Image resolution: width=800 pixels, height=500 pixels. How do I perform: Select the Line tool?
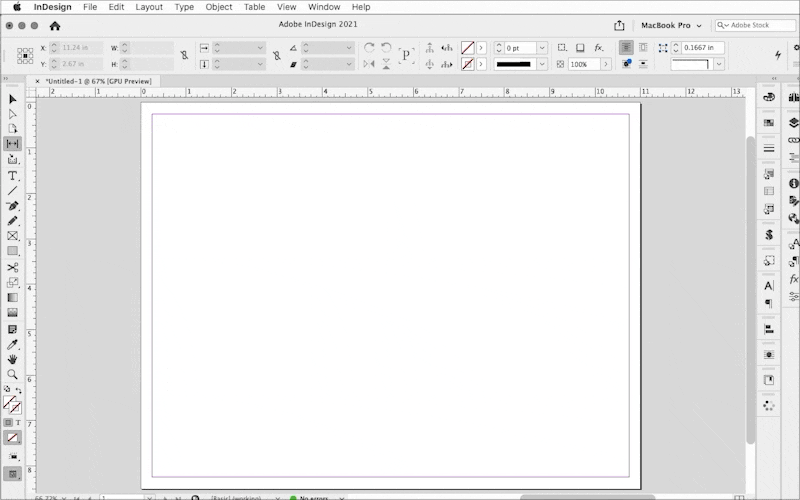(x=12, y=191)
